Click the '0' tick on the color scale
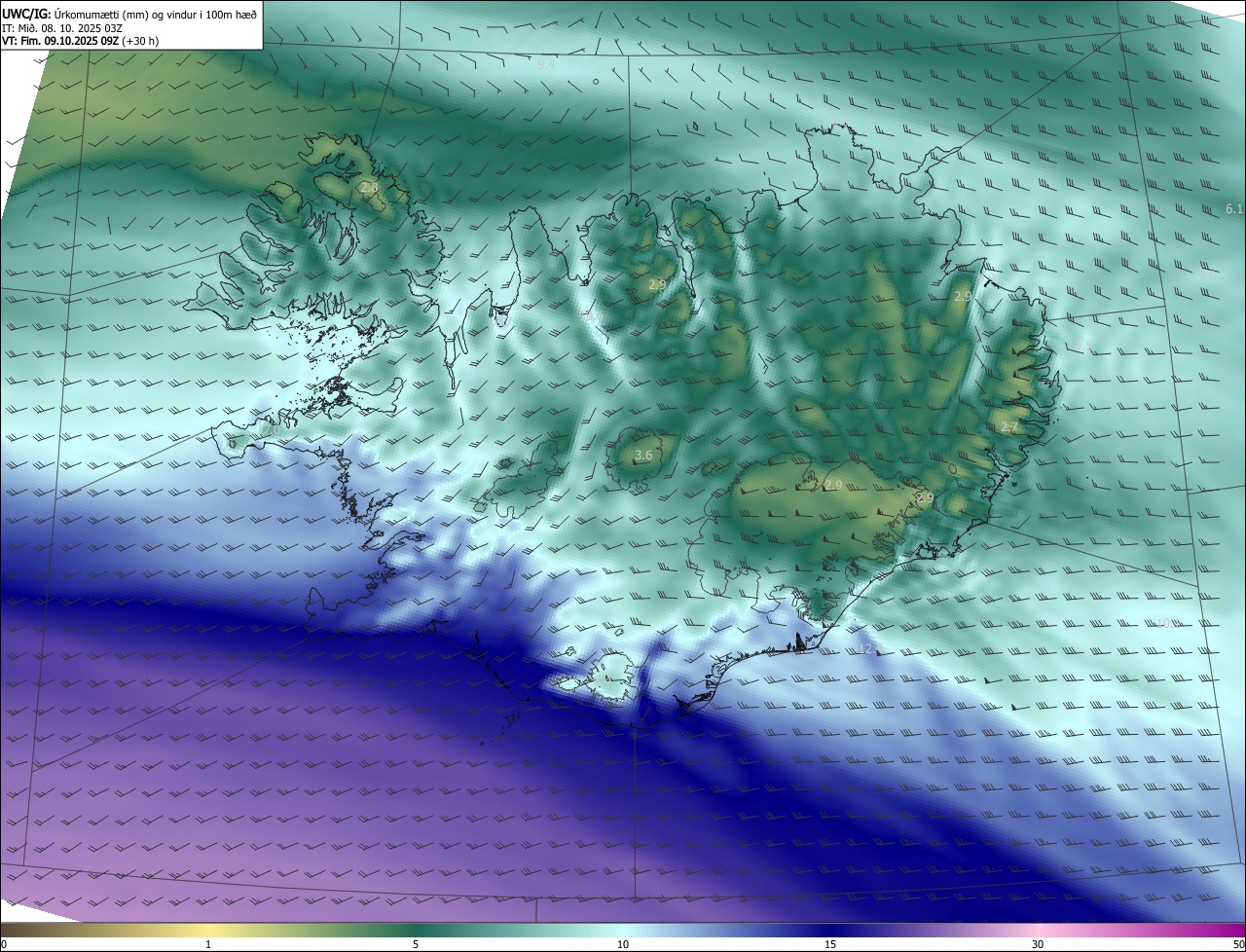 (x=4, y=944)
